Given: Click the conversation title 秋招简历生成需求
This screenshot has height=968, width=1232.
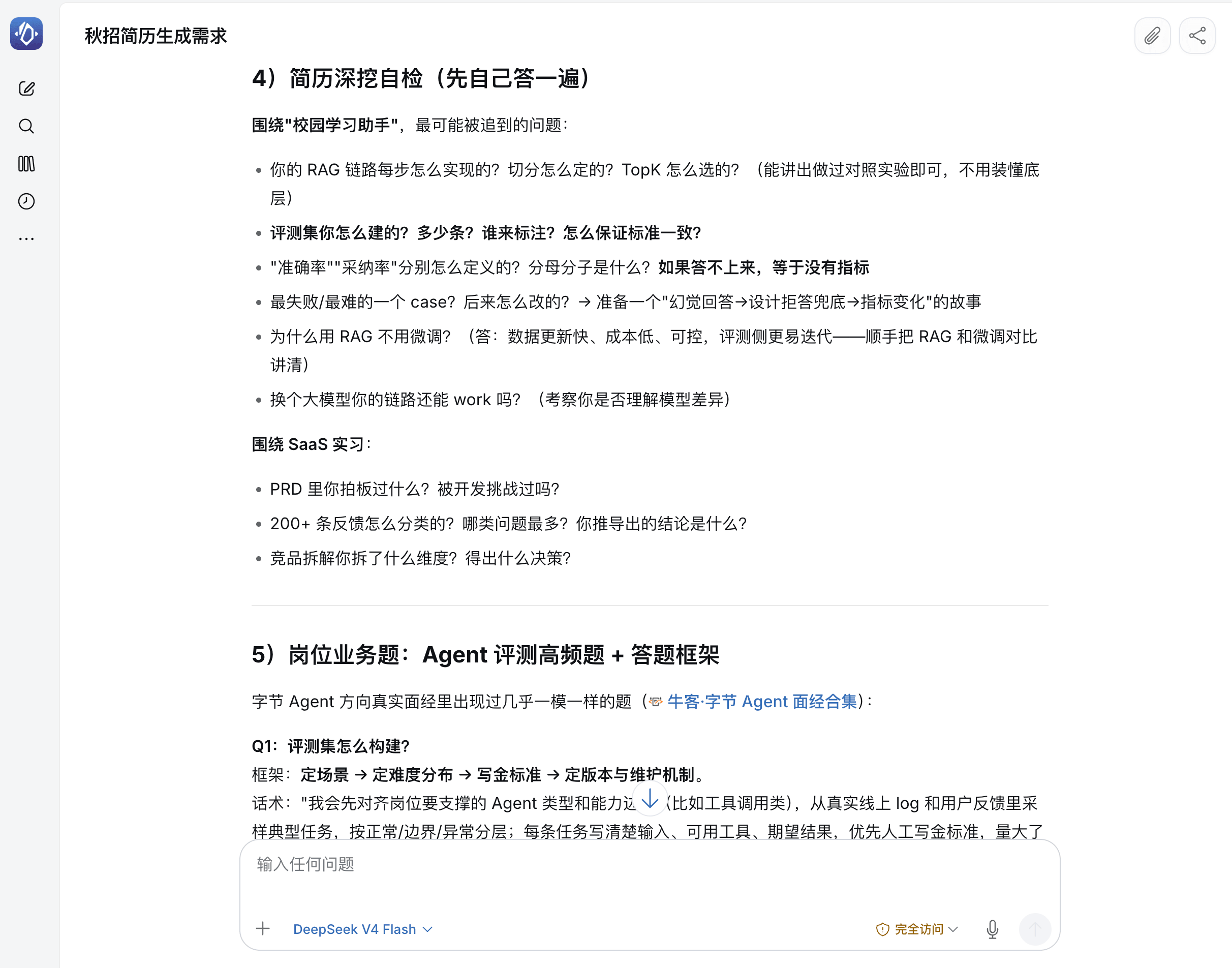Looking at the screenshot, I should (156, 36).
